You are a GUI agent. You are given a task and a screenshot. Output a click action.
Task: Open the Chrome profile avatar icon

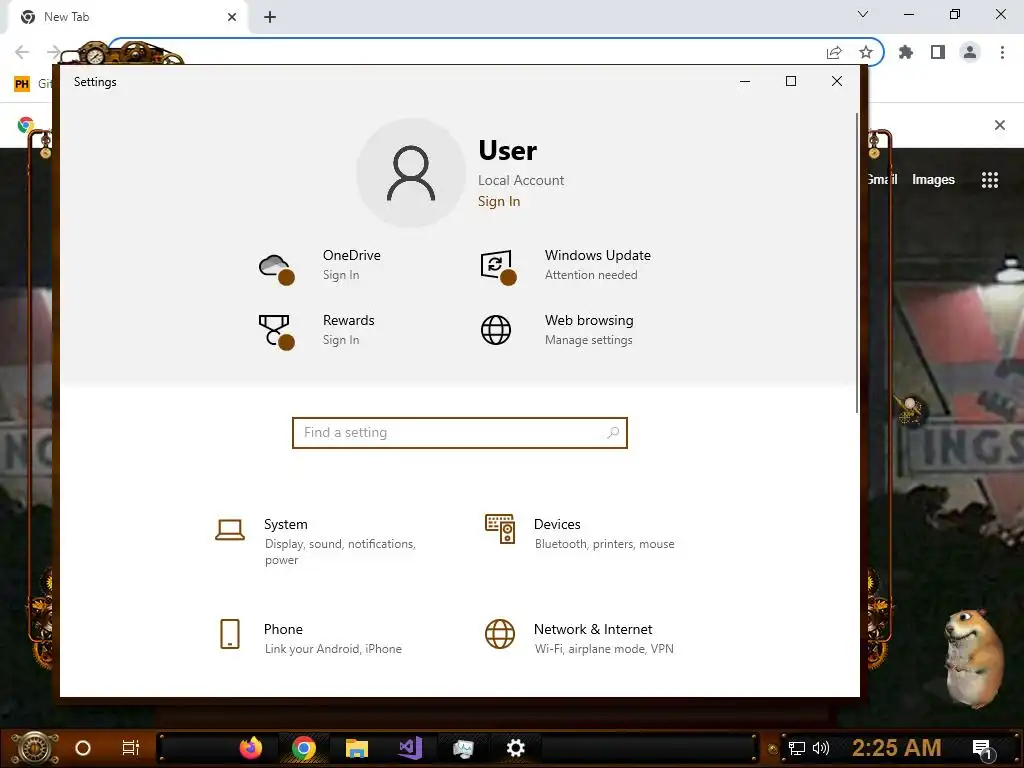point(970,52)
